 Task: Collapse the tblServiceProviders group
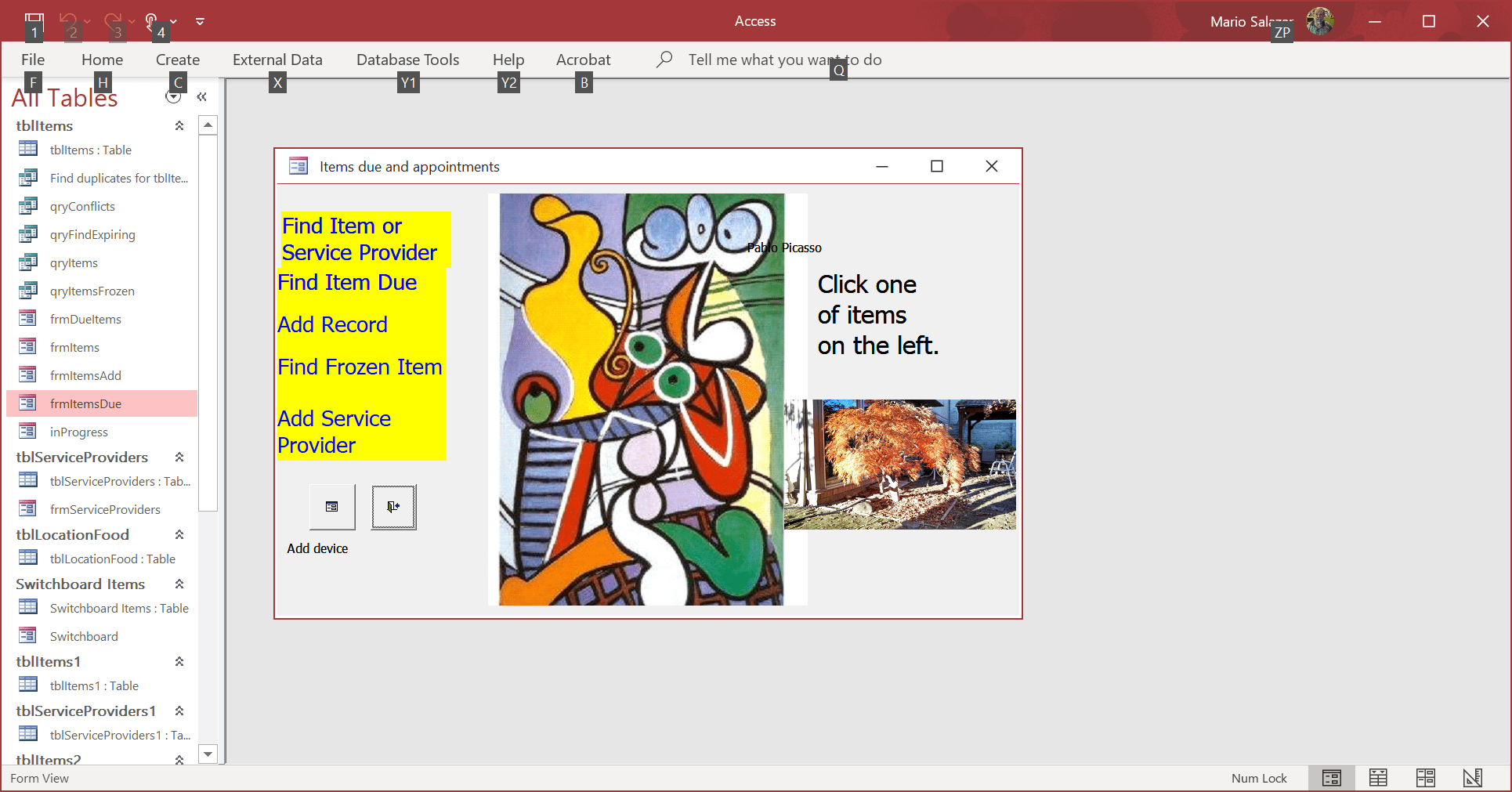(179, 457)
